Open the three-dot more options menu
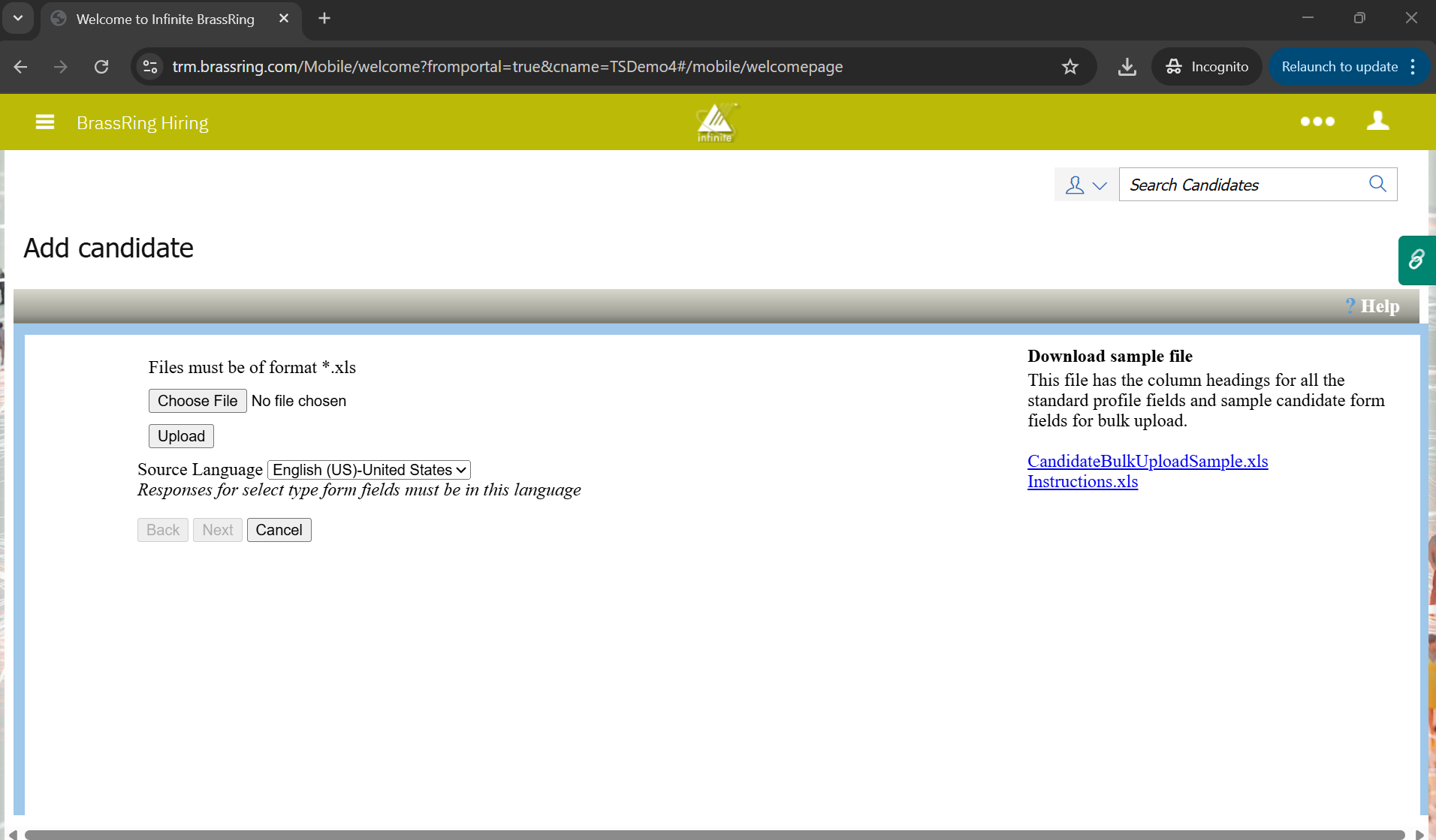This screenshot has height=840, width=1436. tap(1317, 122)
